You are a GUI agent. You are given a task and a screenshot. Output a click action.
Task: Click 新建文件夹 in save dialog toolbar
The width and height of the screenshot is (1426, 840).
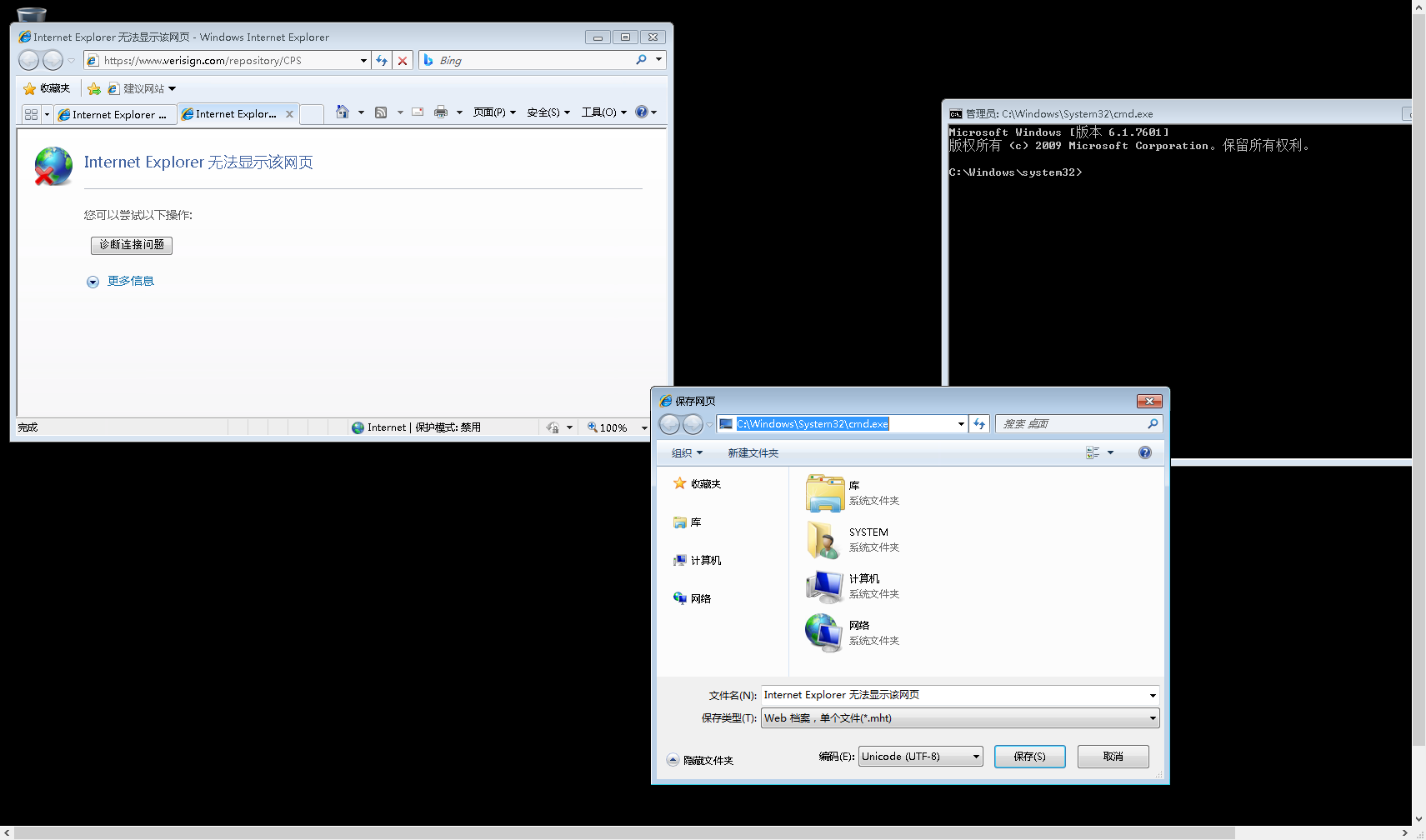pyautogui.click(x=753, y=452)
